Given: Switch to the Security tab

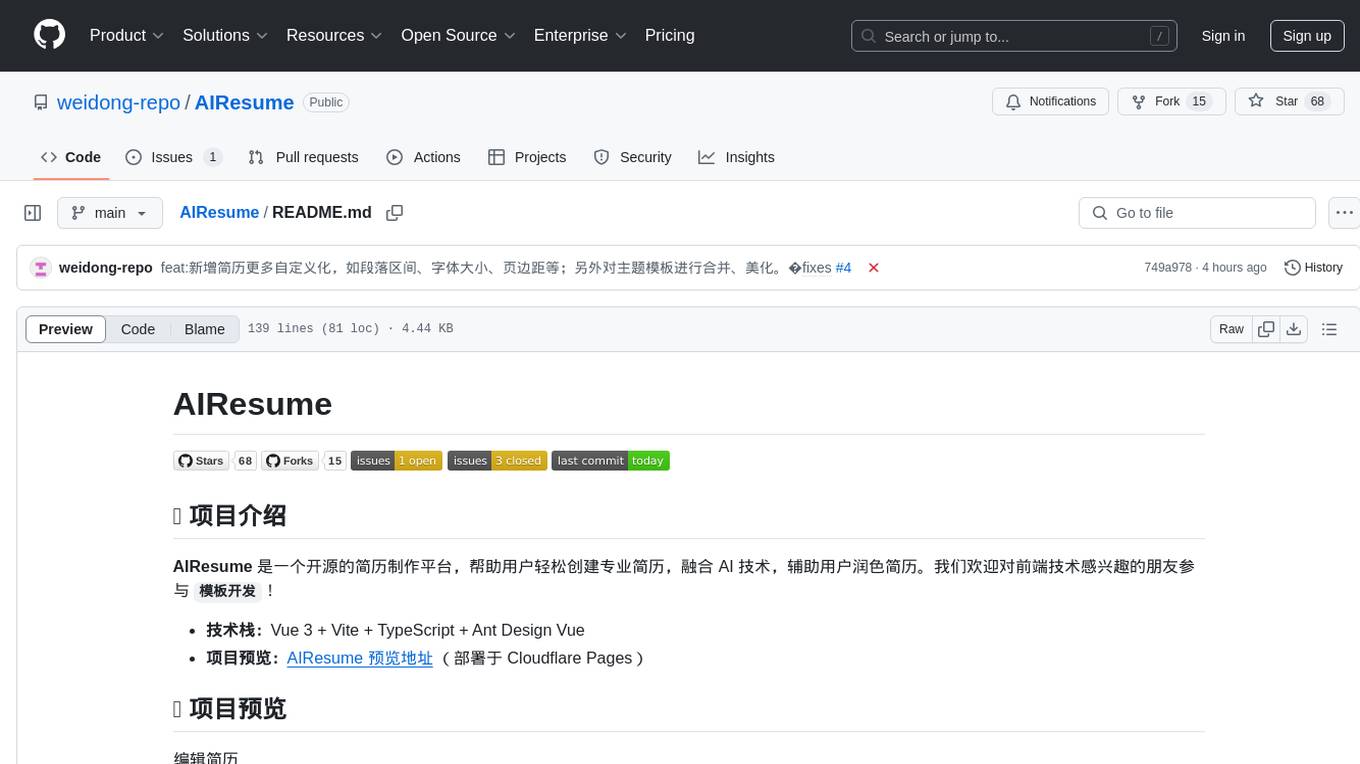Looking at the screenshot, I should tap(632, 157).
